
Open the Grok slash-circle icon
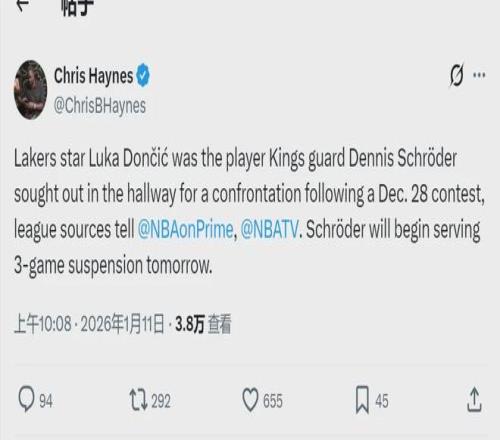point(456,75)
